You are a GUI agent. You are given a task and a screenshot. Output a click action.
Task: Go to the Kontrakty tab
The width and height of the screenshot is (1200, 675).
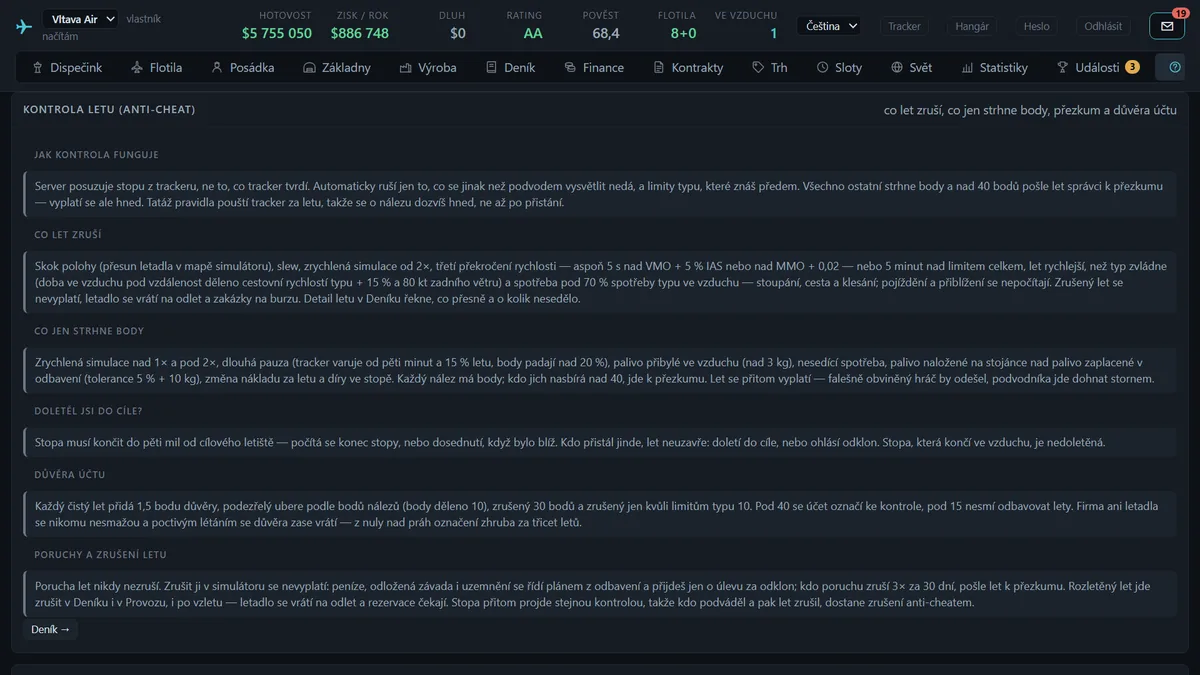(688, 67)
